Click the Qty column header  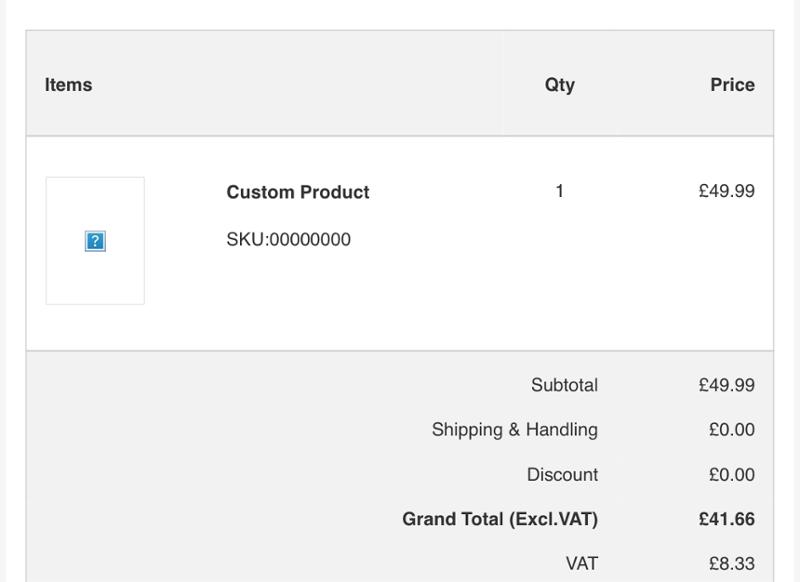click(x=559, y=85)
